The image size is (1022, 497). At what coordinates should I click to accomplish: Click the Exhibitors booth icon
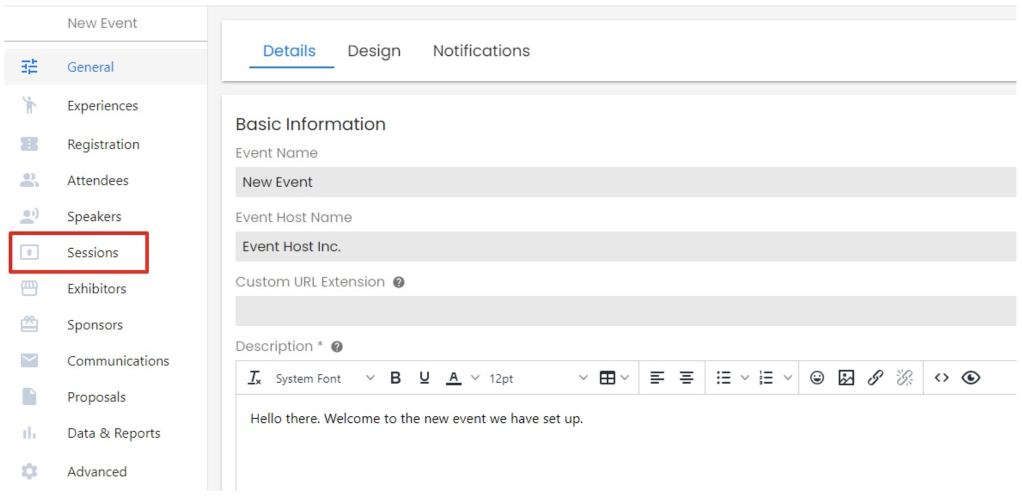(x=29, y=288)
